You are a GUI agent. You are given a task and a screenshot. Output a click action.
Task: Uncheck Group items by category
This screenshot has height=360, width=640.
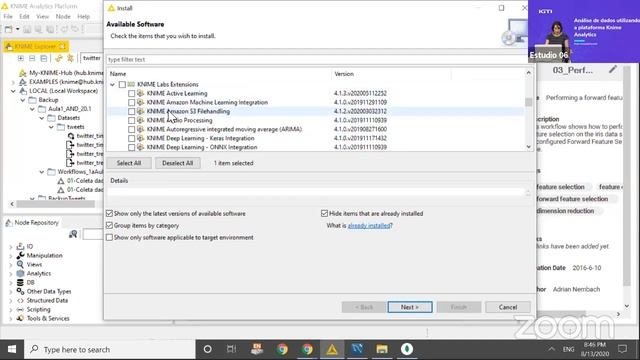click(x=109, y=225)
